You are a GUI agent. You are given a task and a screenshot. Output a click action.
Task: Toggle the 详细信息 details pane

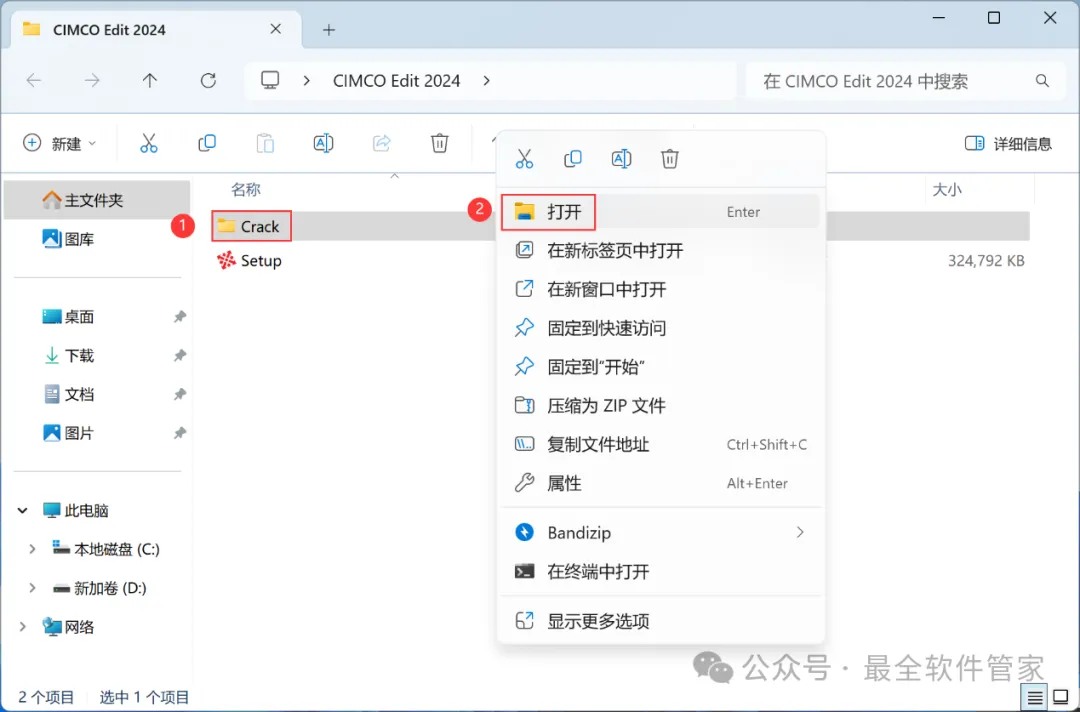(1008, 143)
